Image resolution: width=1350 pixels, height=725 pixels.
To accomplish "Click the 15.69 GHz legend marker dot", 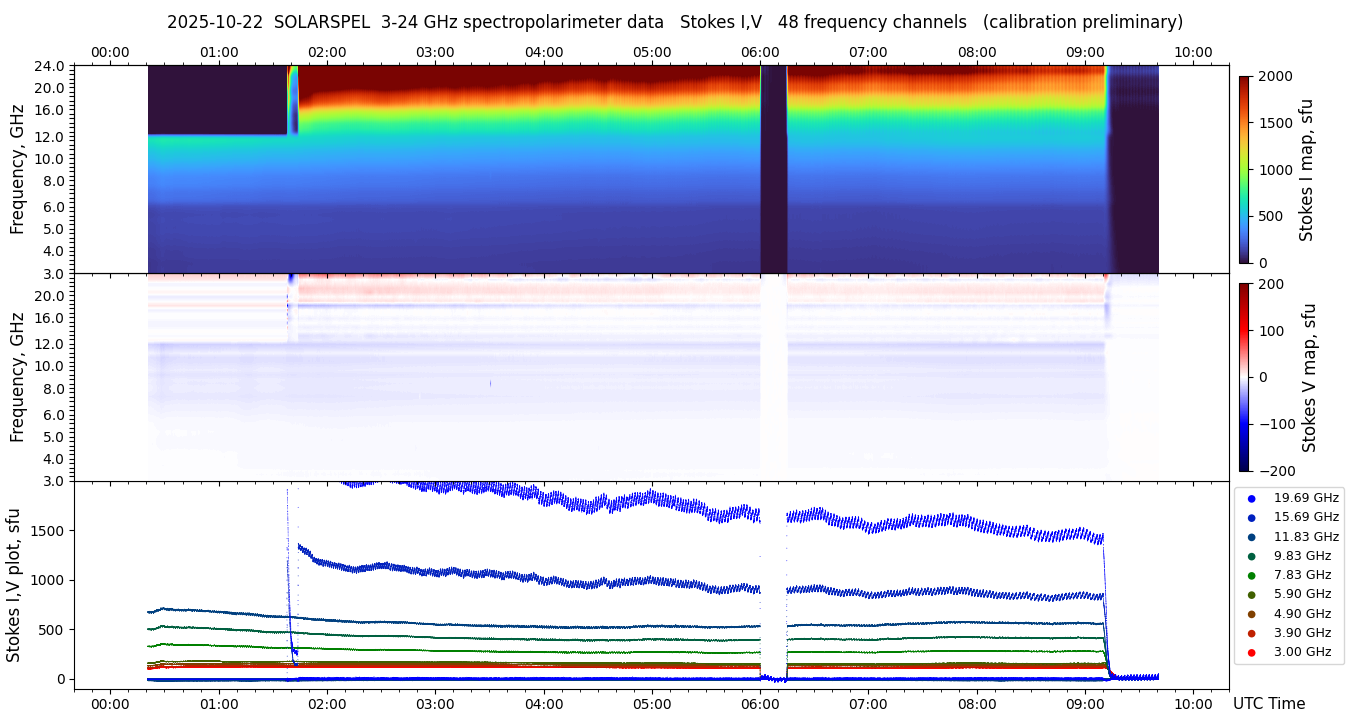I will [1251, 517].
